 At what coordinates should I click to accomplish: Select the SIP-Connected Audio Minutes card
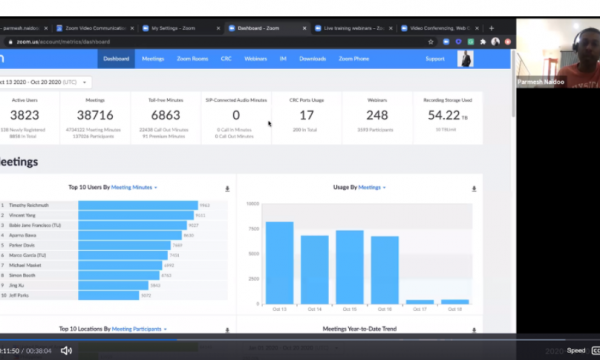236,118
